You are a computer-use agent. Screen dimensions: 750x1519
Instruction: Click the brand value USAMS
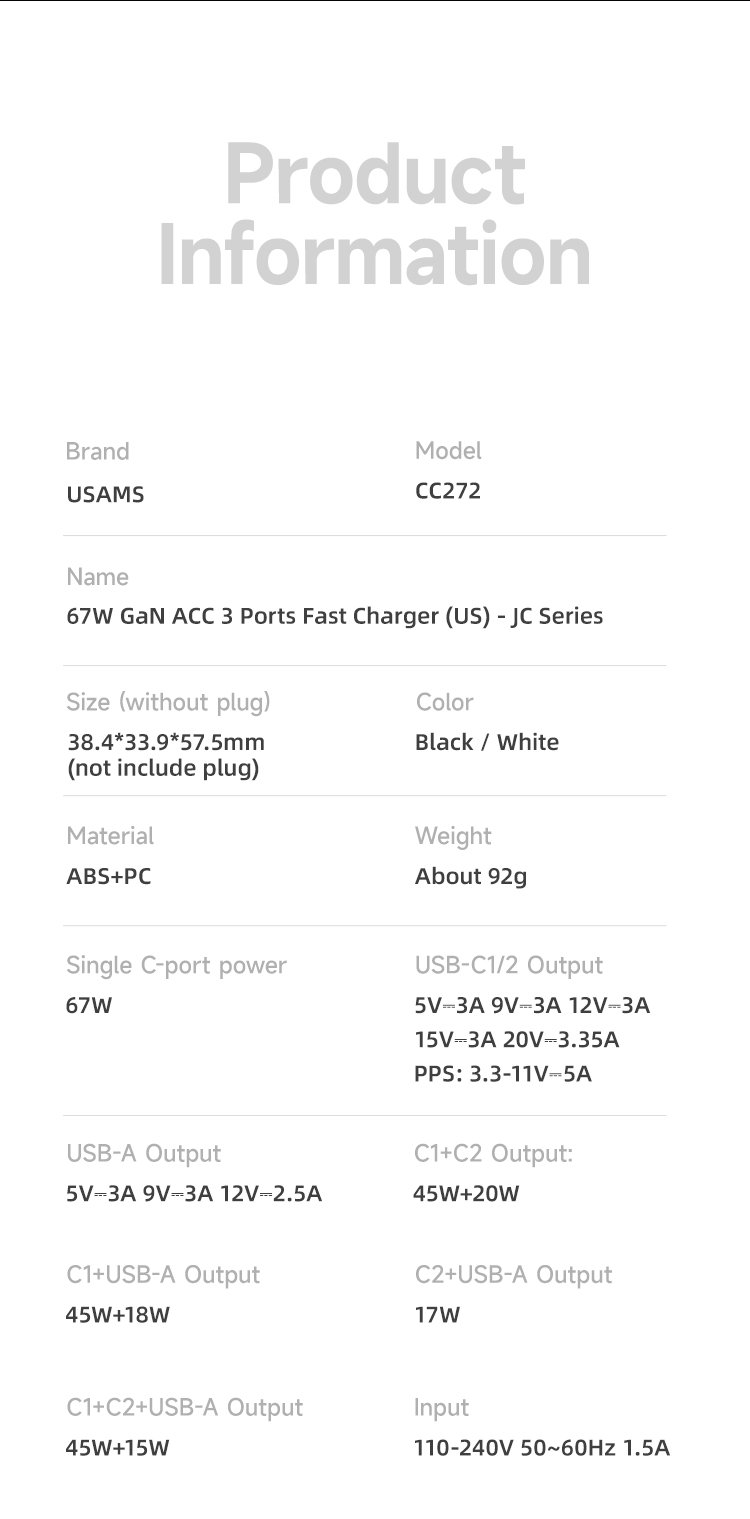(x=105, y=494)
